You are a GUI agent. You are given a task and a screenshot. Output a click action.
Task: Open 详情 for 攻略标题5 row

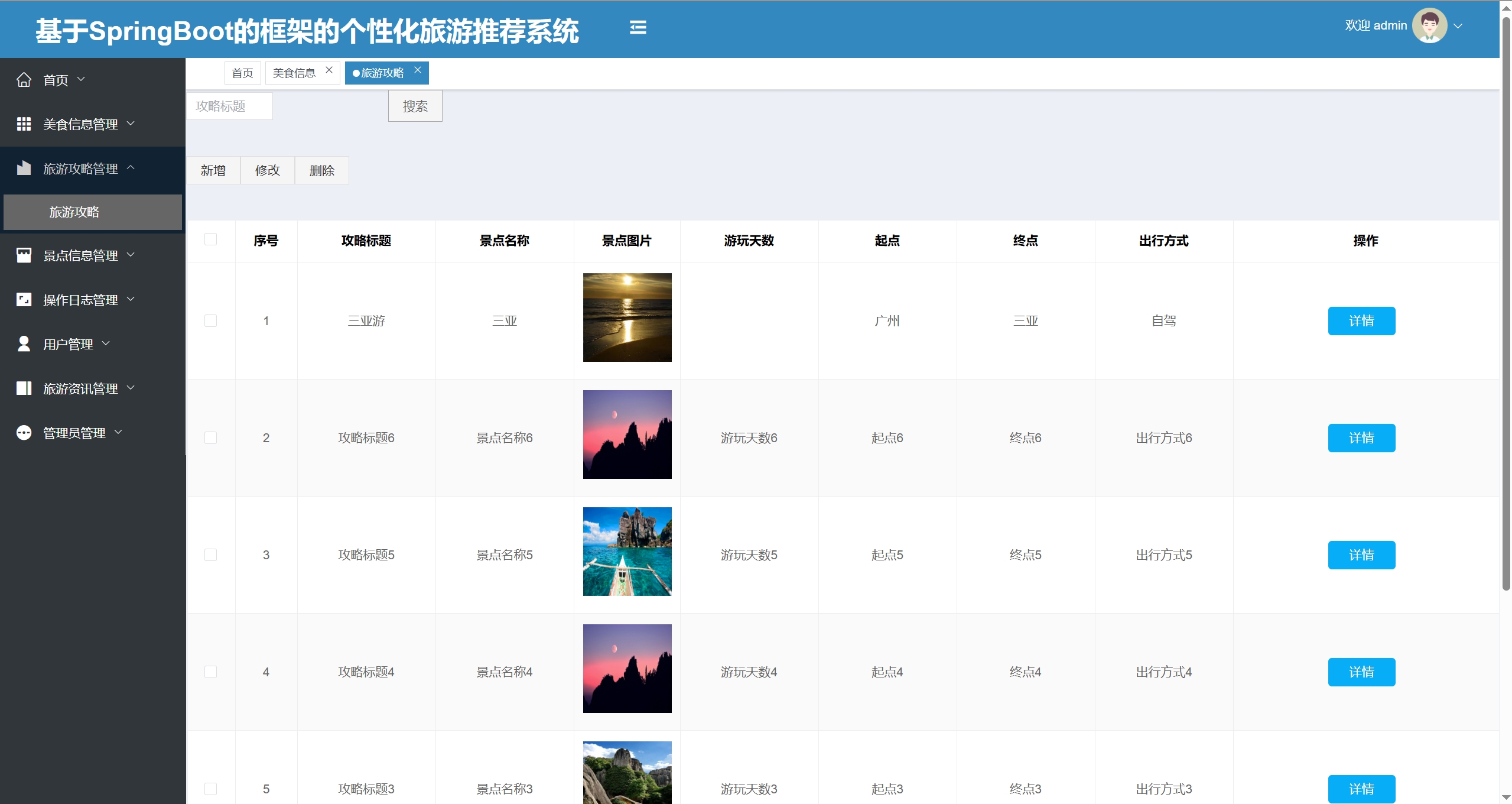1361,555
